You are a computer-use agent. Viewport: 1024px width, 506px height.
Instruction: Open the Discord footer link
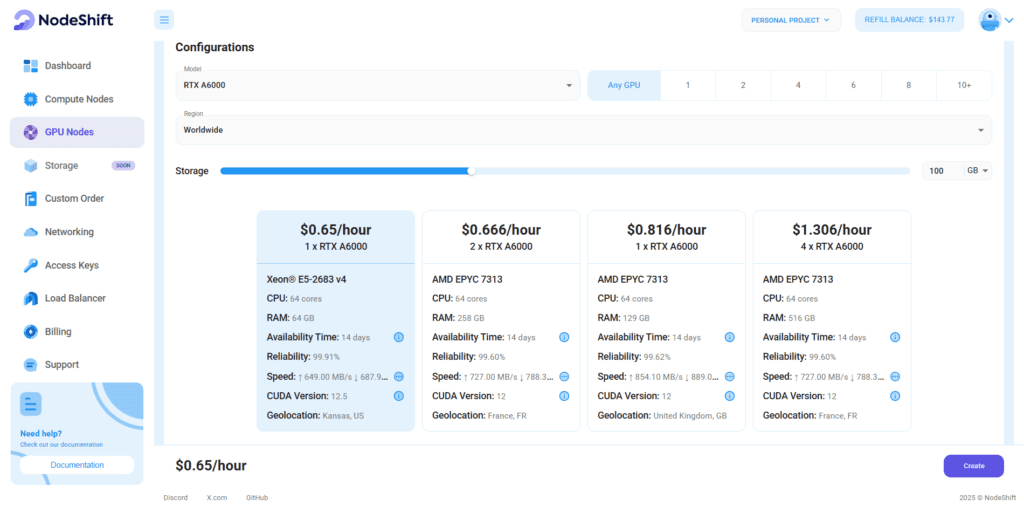click(x=175, y=498)
